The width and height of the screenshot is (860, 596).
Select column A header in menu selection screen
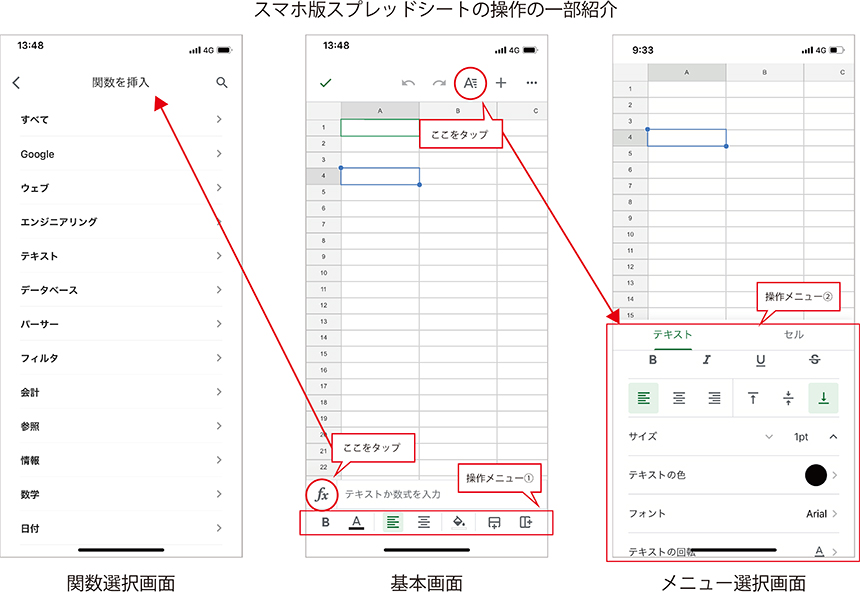686,72
